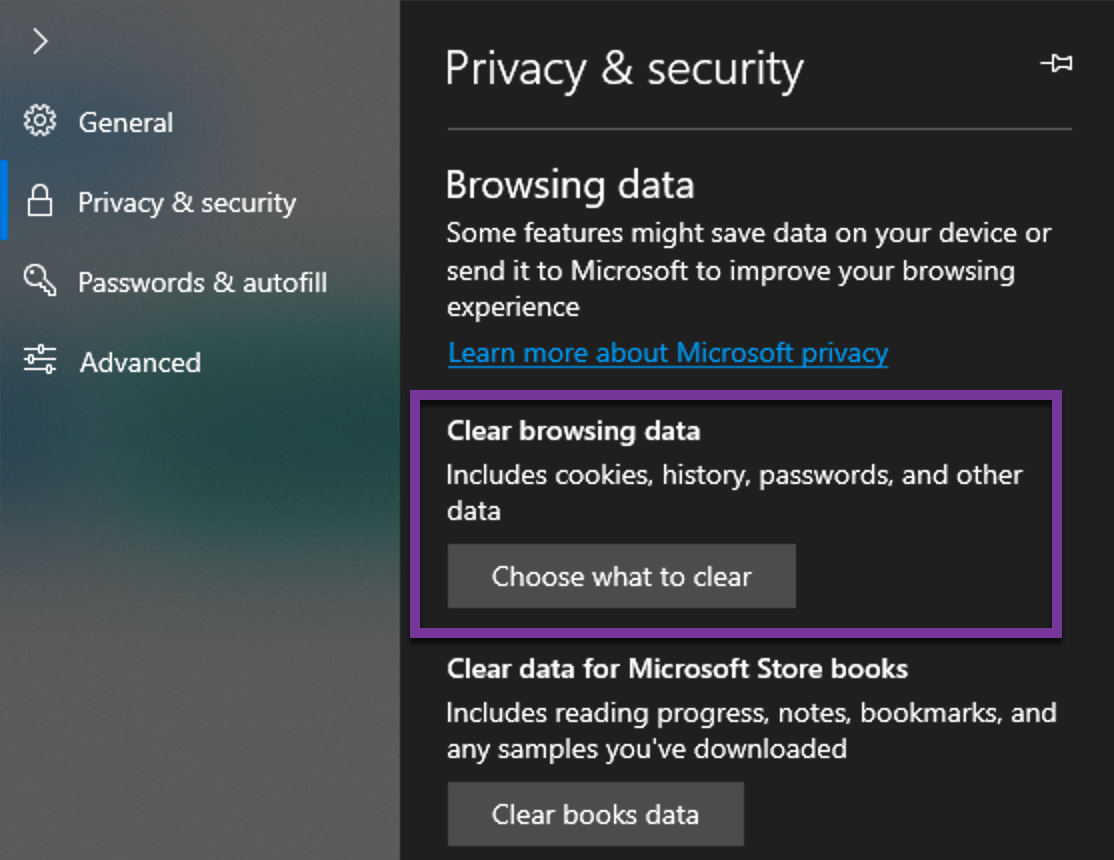Click the Privacy & security page title
Screen dimensions: 1114x860
coord(624,70)
